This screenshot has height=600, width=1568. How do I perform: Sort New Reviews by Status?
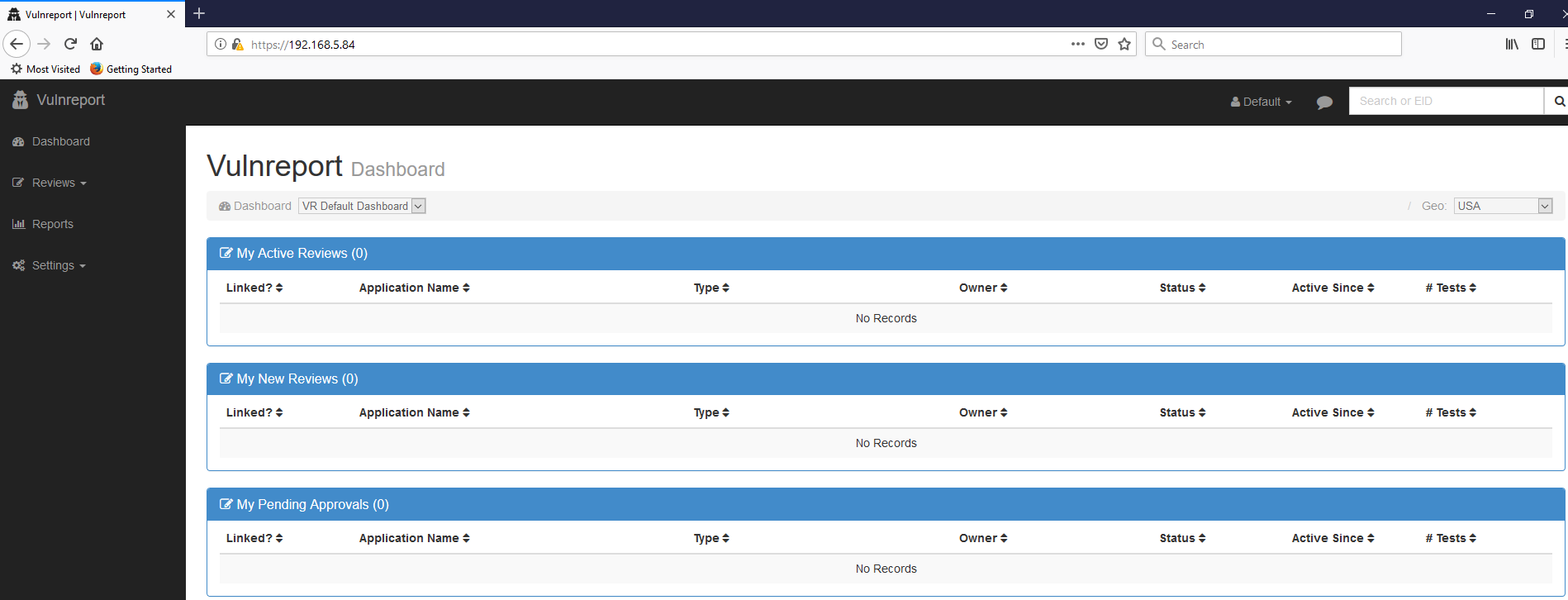pyautogui.click(x=1182, y=412)
